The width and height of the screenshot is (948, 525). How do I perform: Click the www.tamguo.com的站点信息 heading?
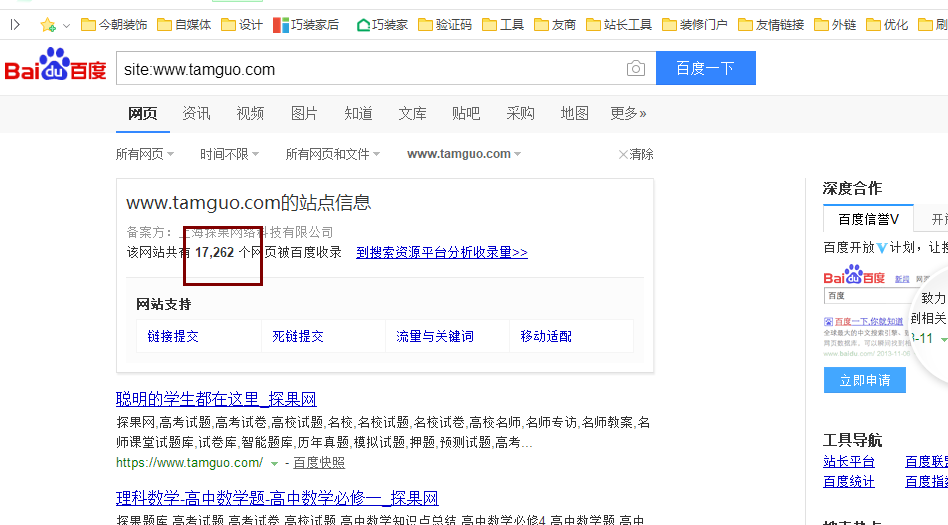pos(248,203)
